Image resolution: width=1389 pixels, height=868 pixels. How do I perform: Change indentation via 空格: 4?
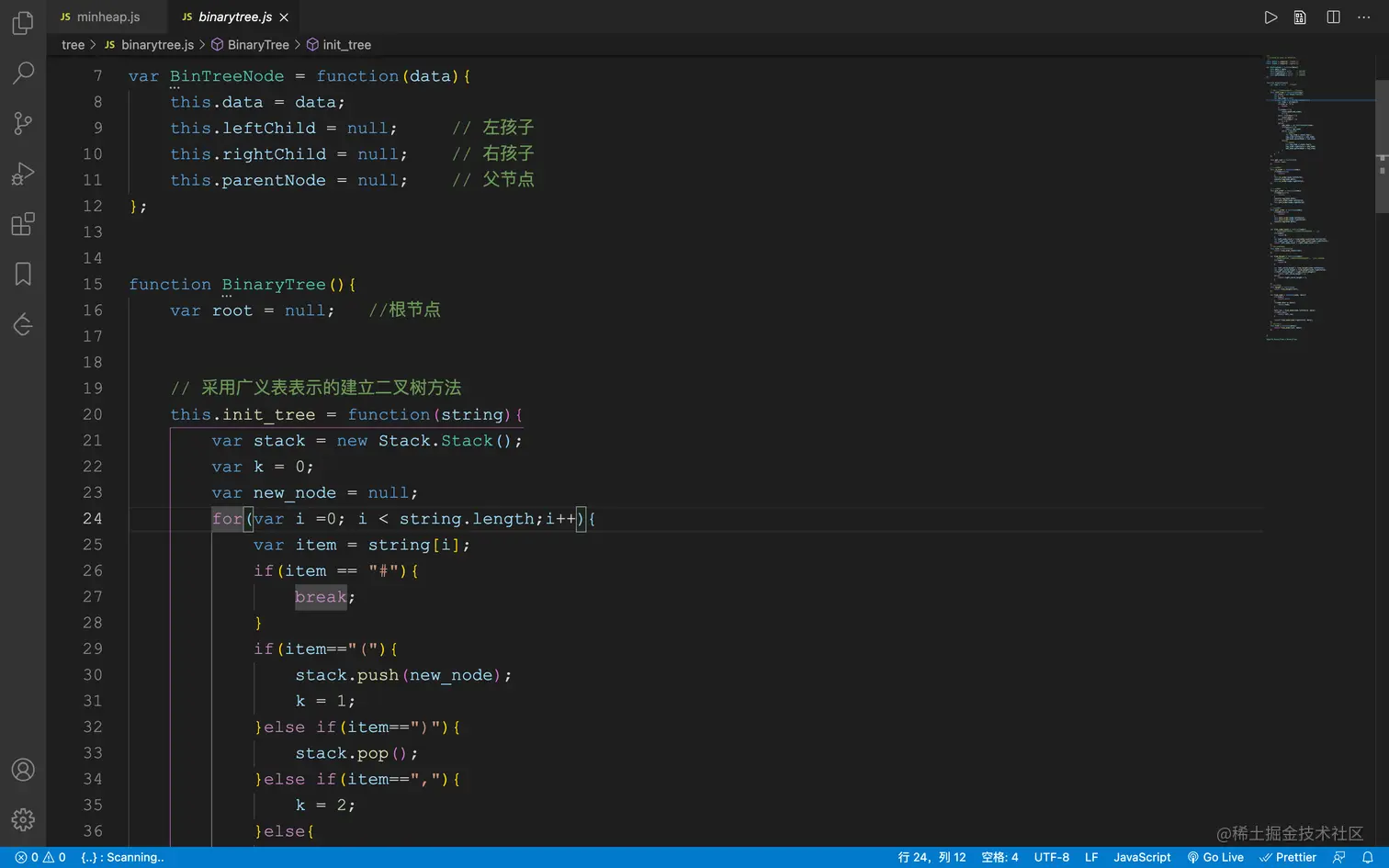pyautogui.click(x=999, y=857)
